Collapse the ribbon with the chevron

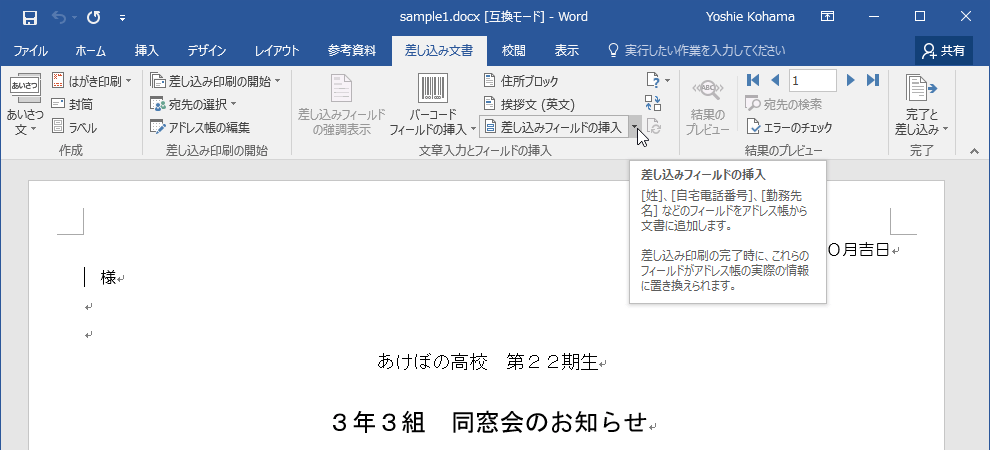[x=974, y=151]
